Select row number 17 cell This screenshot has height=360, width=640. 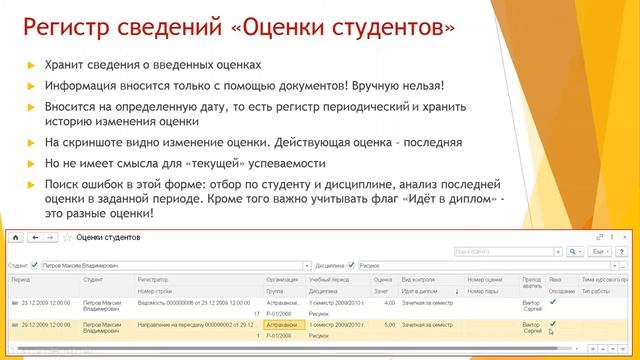256,314
